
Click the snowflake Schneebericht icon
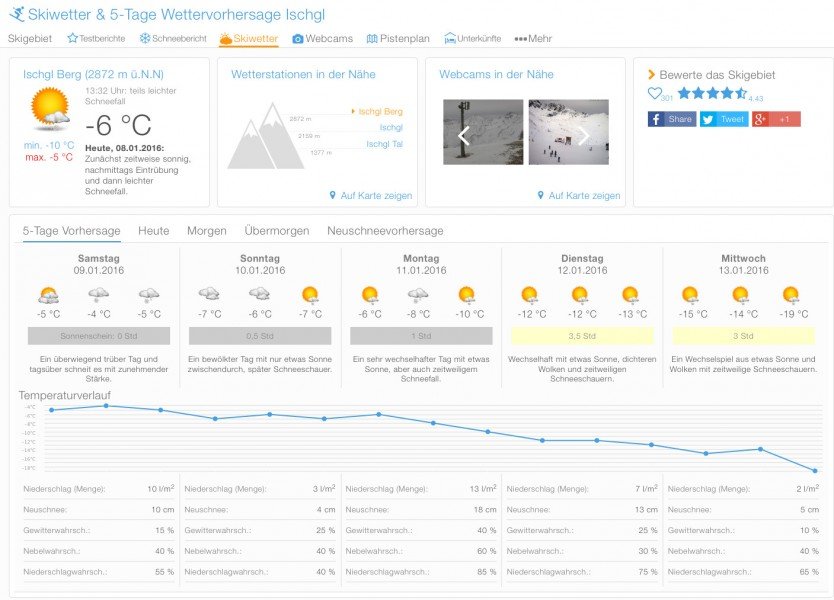tap(145, 38)
